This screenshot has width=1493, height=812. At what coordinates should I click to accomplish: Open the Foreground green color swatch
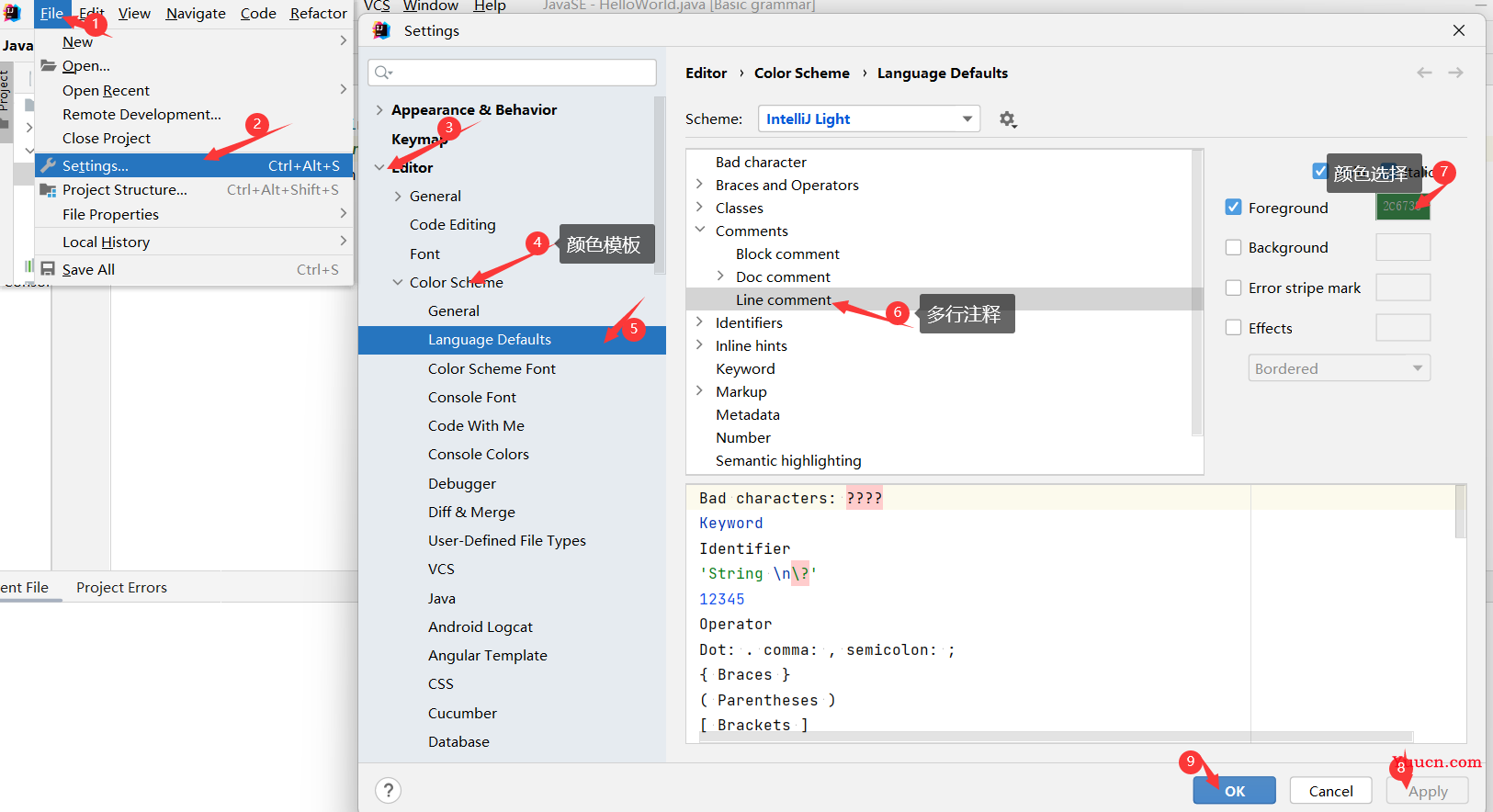1403,207
